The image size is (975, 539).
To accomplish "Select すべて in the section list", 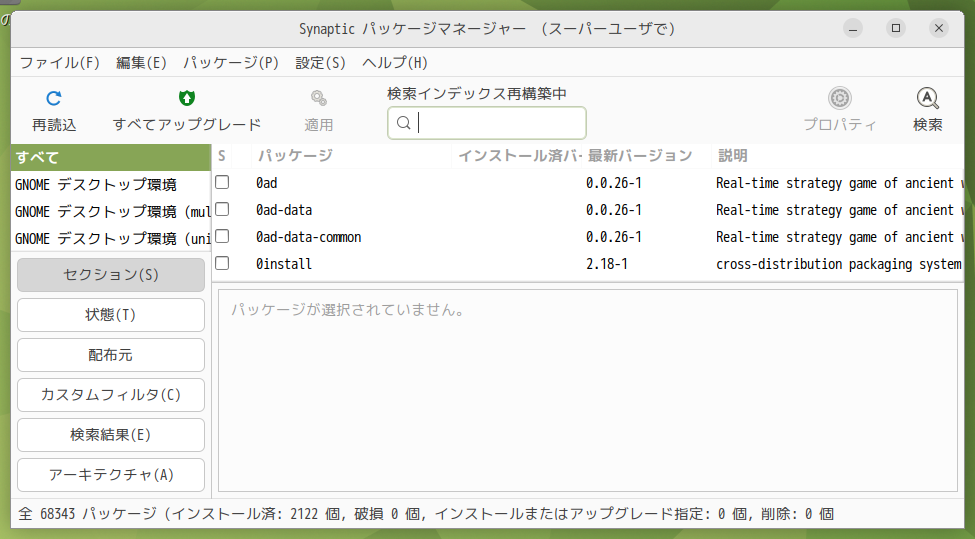I will click(x=111, y=158).
